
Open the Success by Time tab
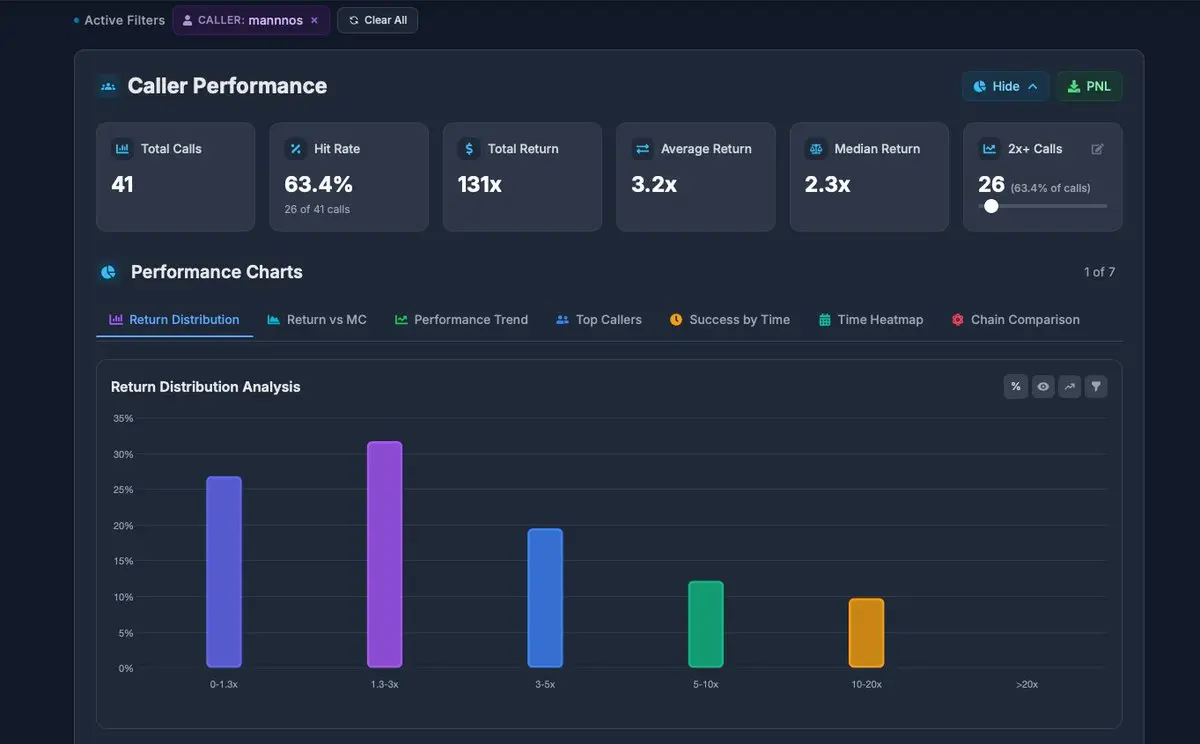730,320
